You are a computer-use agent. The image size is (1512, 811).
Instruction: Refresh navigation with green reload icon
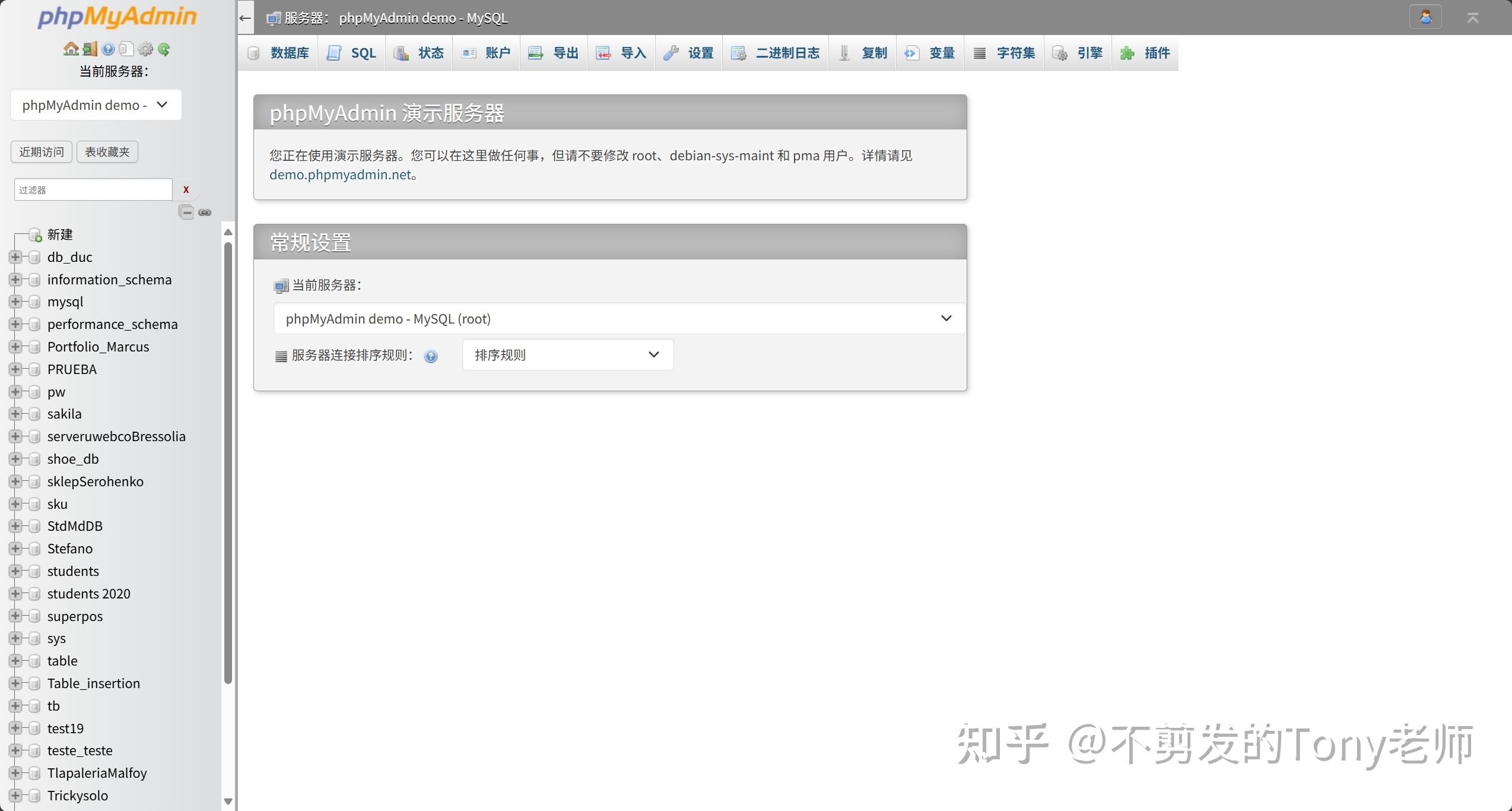click(x=164, y=49)
